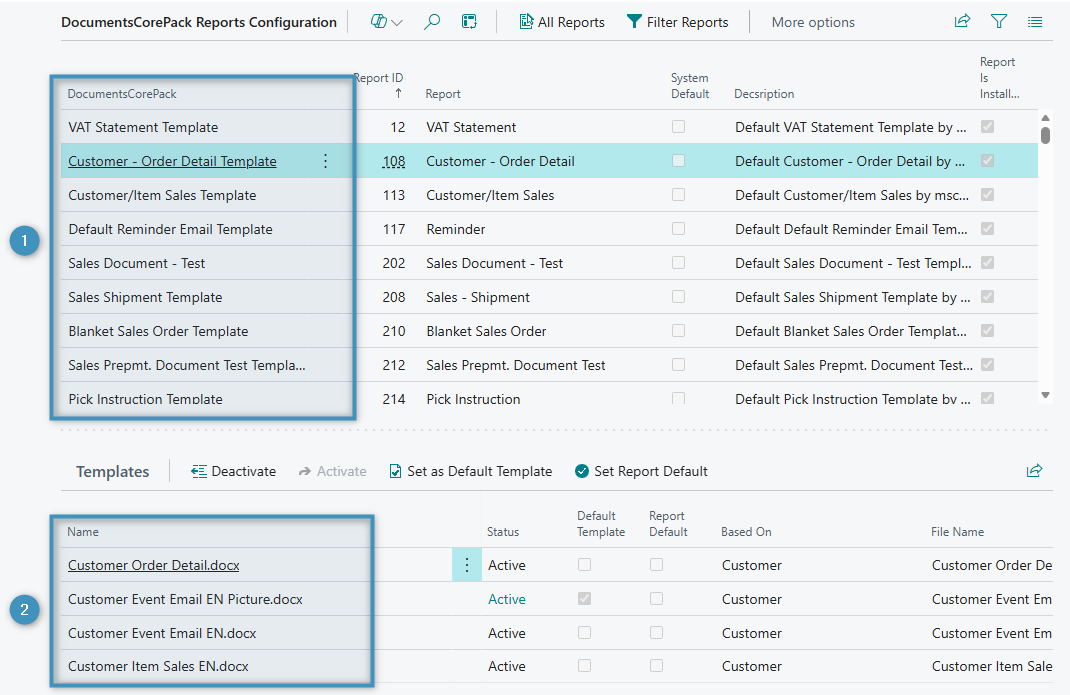Click the page layout icon beside search
This screenshot has width=1070, height=695.
(x=469, y=22)
